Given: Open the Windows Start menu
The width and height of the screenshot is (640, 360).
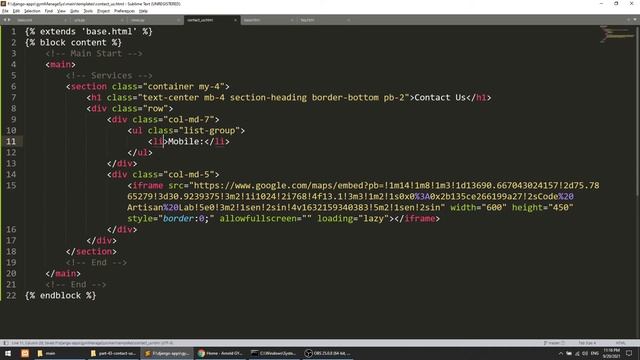Looking at the screenshot, I should (8, 353).
